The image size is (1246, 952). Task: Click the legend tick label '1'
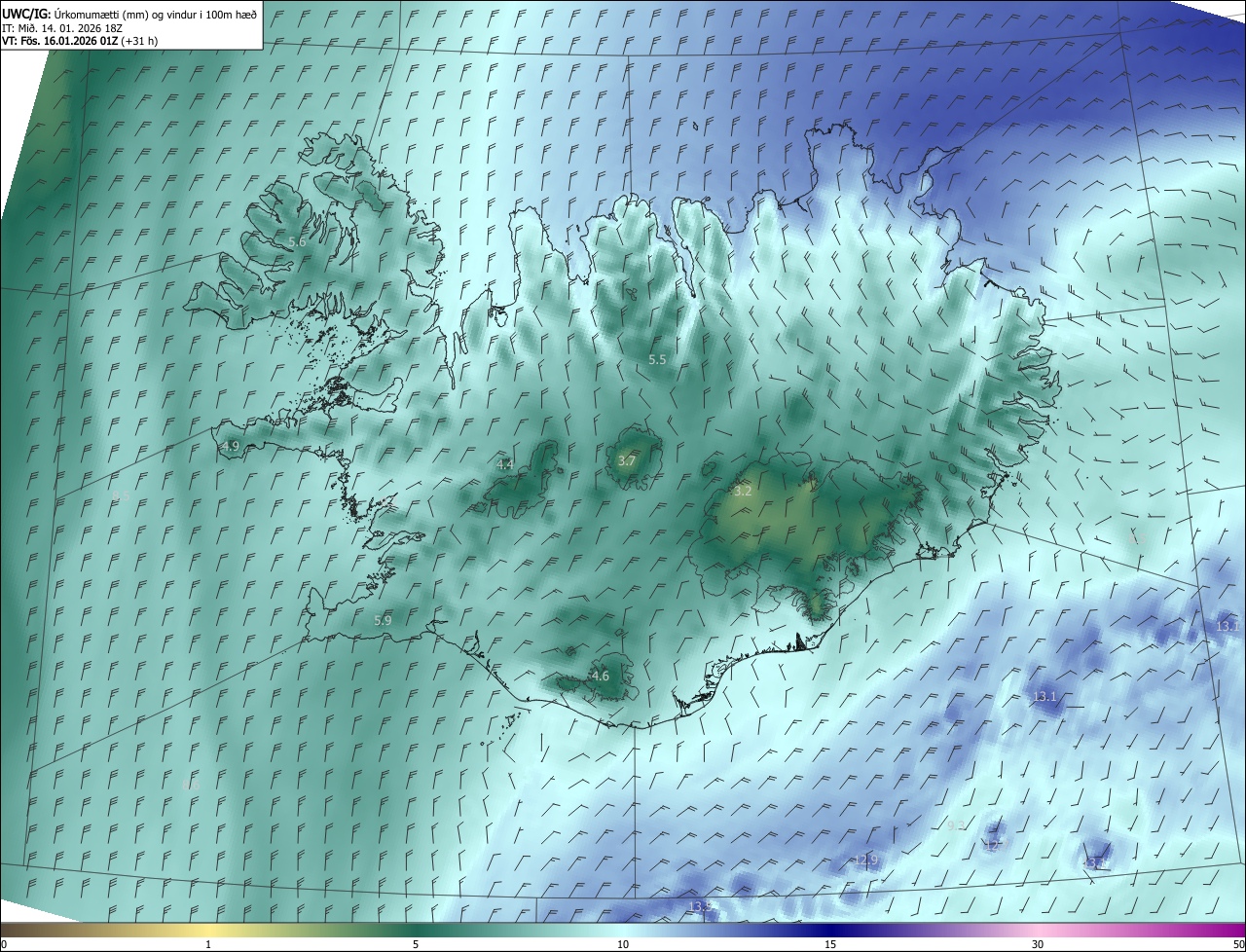[x=208, y=944]
